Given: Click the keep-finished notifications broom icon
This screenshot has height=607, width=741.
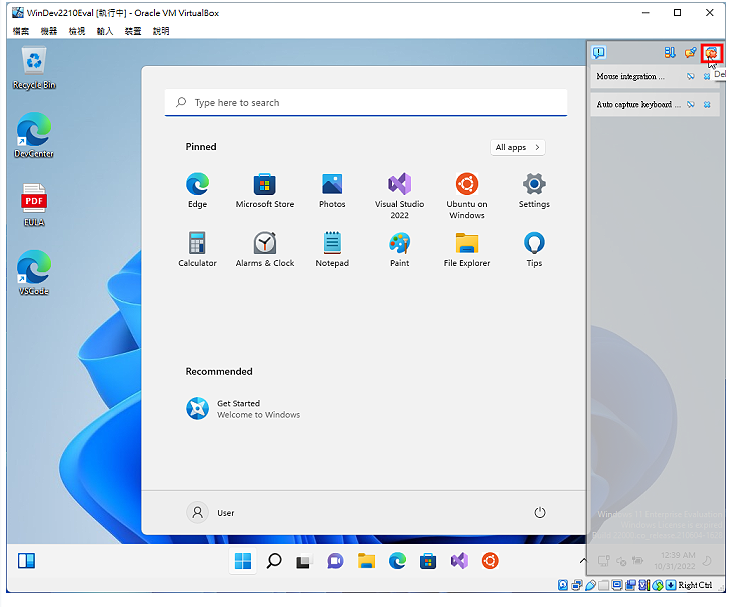Looking at the screenshot, I should coord(690,52).
